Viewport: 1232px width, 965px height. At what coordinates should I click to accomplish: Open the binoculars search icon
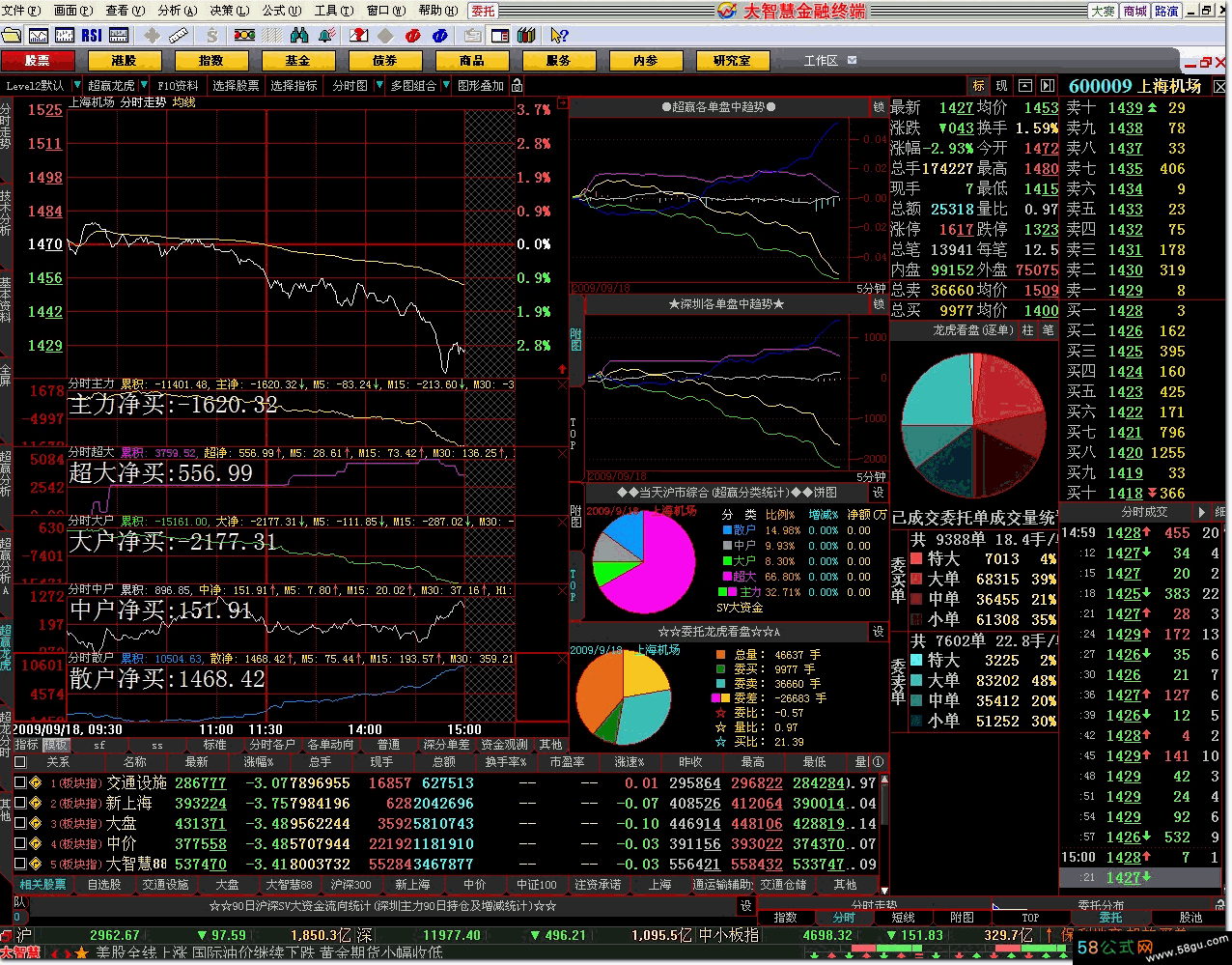point(299,36)
